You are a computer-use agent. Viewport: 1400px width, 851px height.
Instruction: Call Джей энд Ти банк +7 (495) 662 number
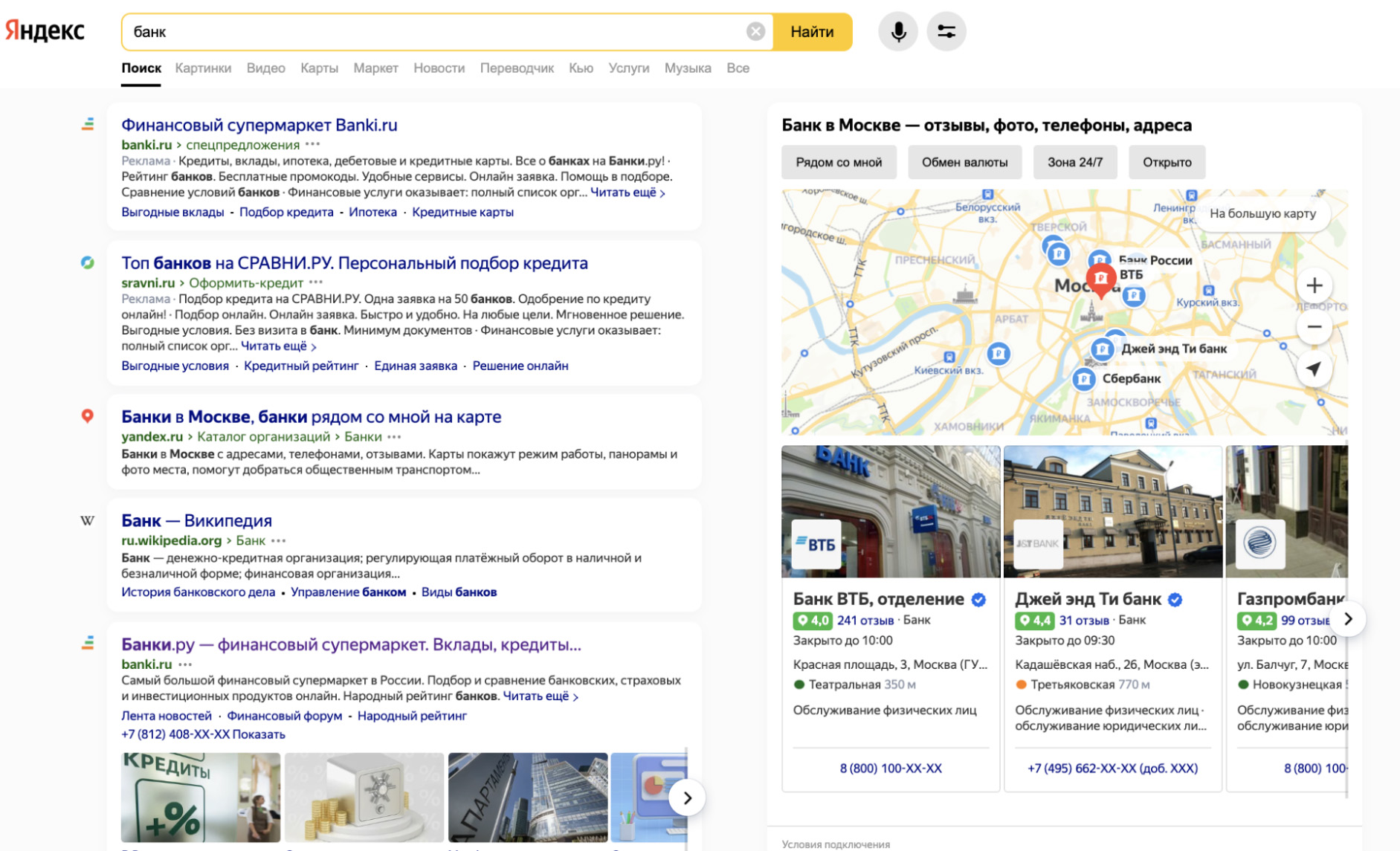click(1112, 769)
